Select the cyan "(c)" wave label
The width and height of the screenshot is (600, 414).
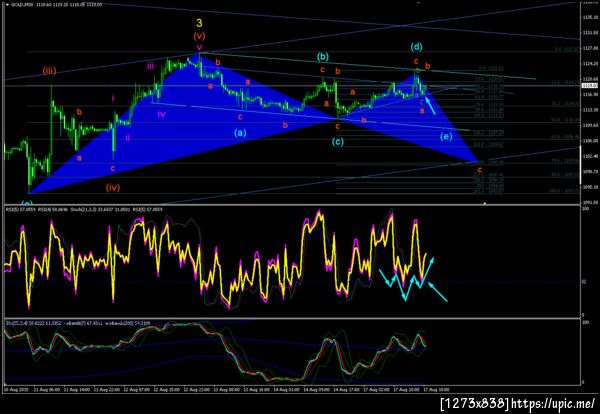337,142
